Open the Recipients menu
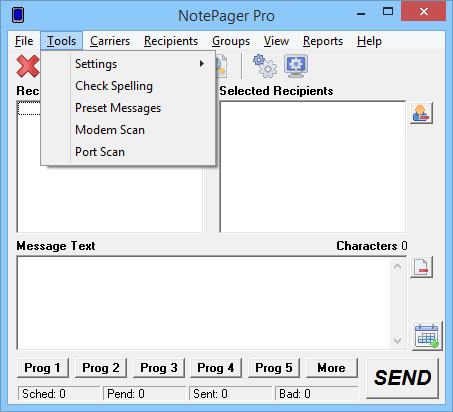The image size is (453, 412). (x=171, y=41)
